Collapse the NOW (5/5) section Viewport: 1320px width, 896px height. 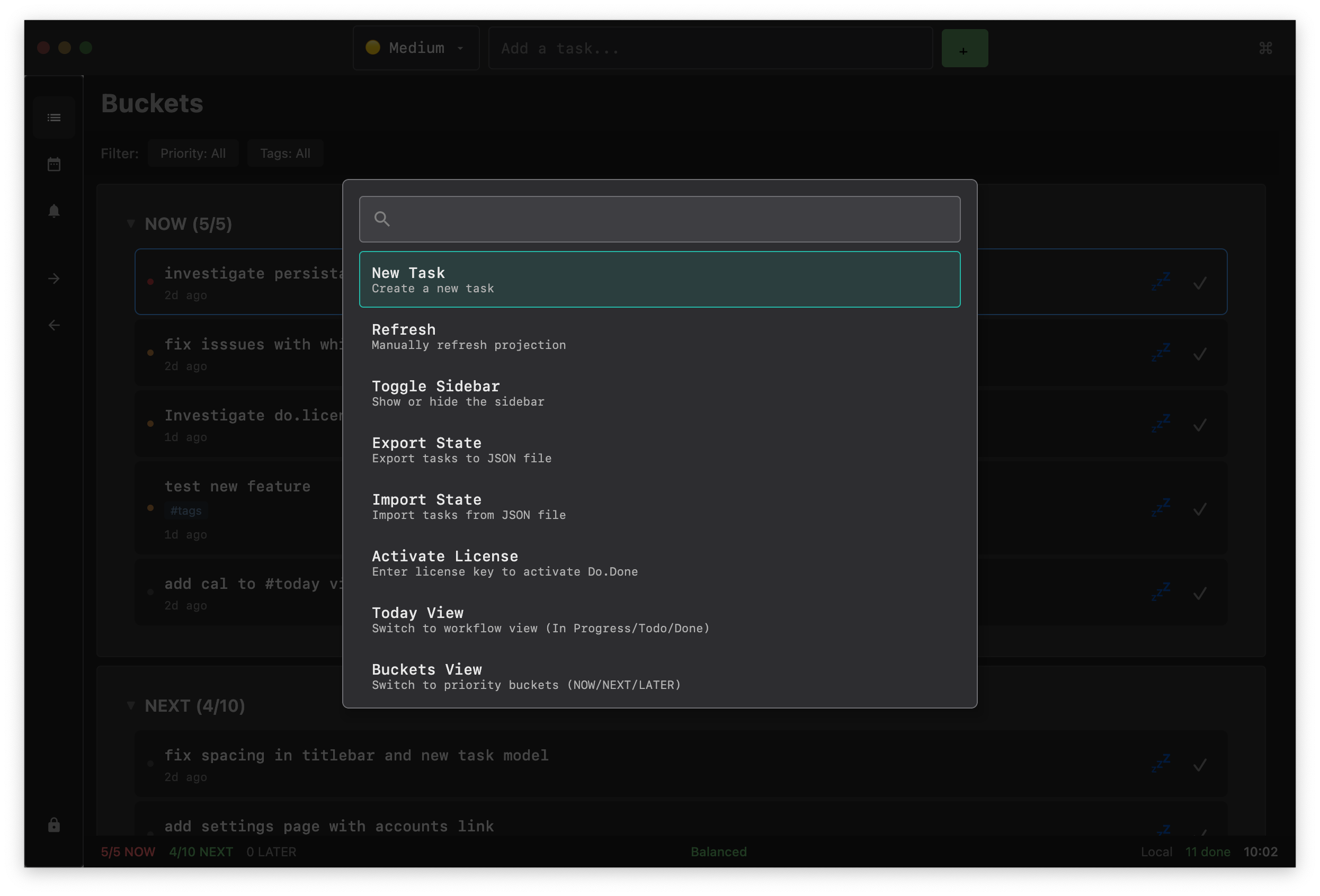point(131,223)
